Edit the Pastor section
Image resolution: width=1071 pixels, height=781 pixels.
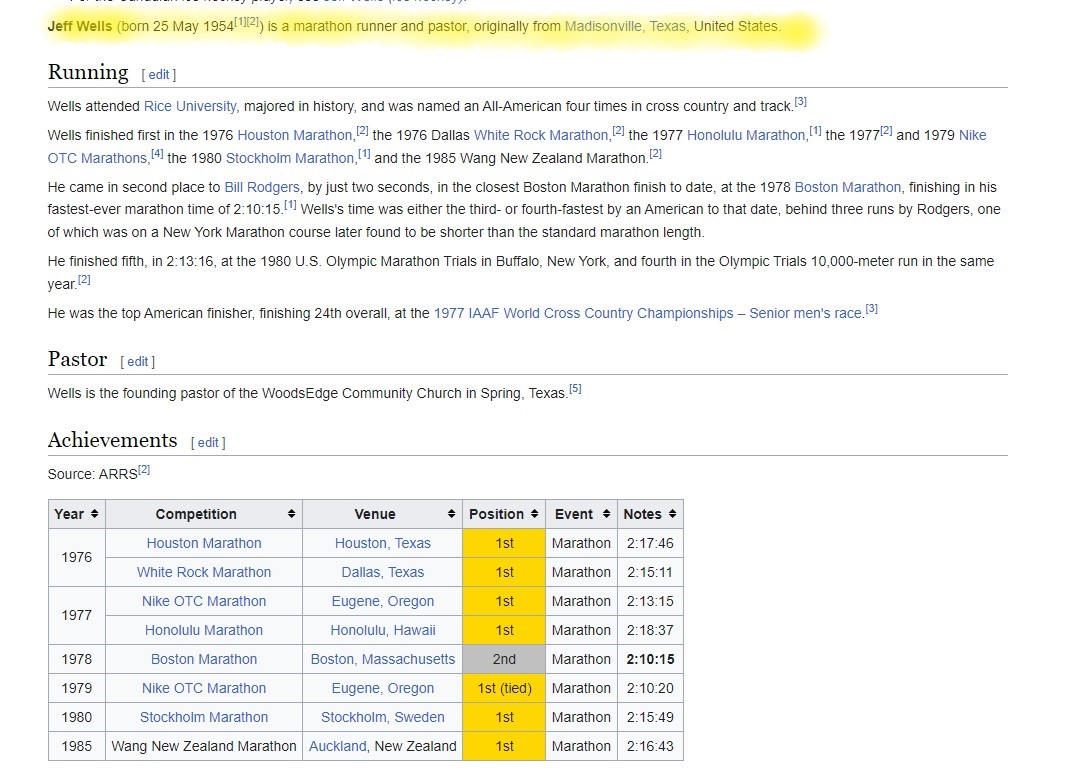138,361
